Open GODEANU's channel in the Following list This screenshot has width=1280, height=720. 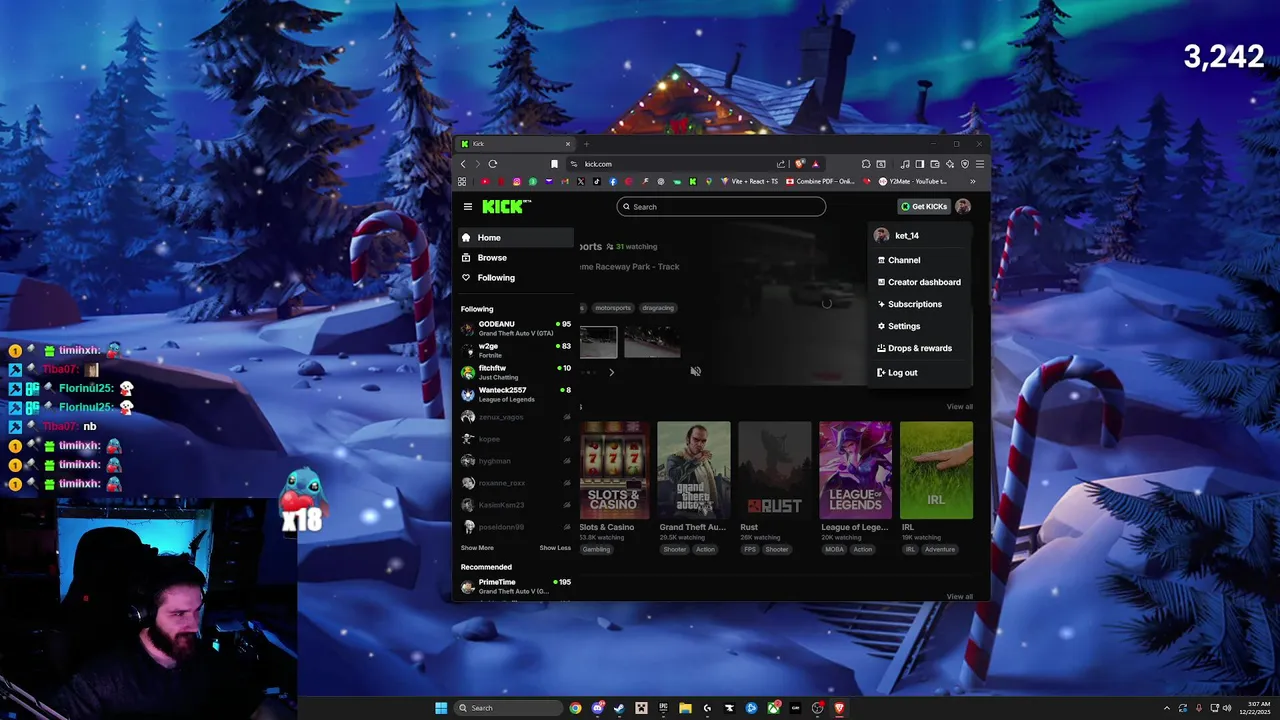pos(515,328)
